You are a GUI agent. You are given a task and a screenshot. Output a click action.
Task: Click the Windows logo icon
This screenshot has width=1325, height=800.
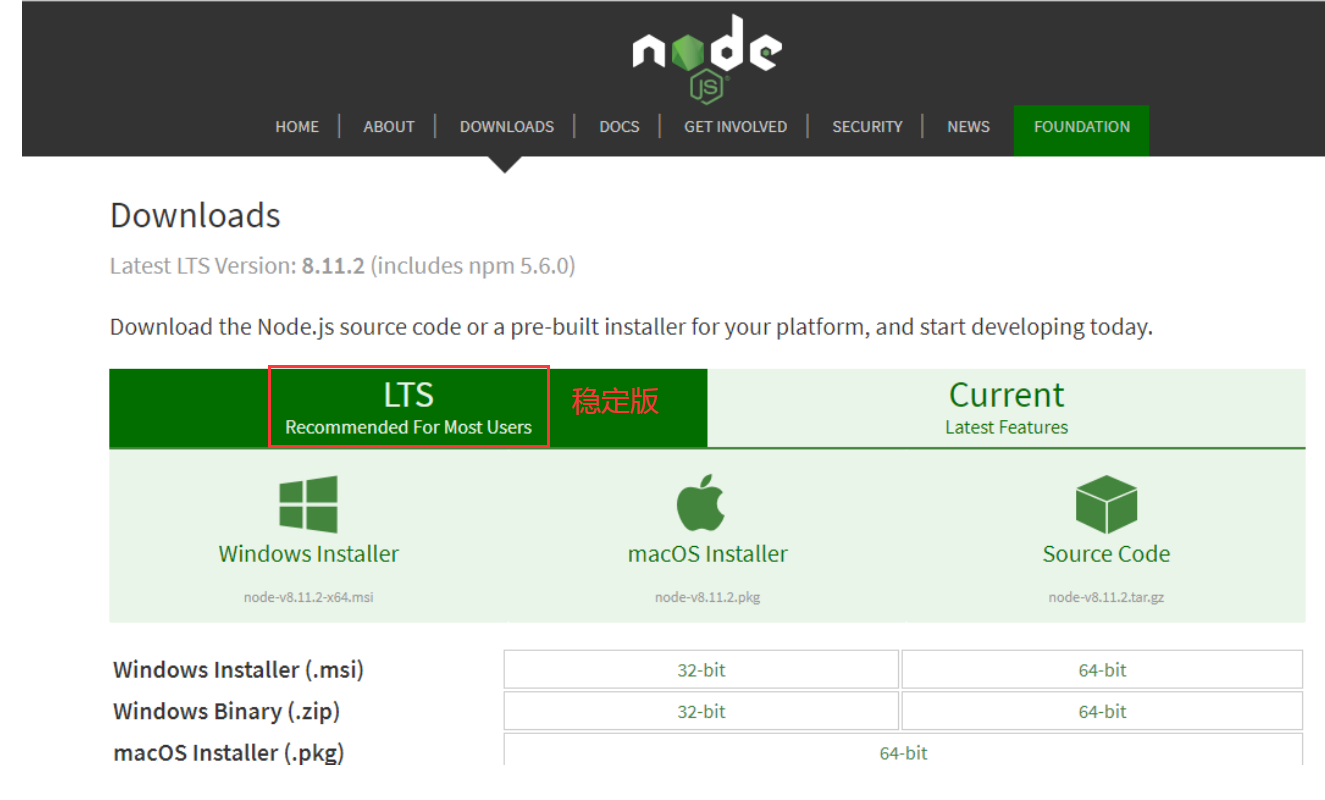point(308,504)
